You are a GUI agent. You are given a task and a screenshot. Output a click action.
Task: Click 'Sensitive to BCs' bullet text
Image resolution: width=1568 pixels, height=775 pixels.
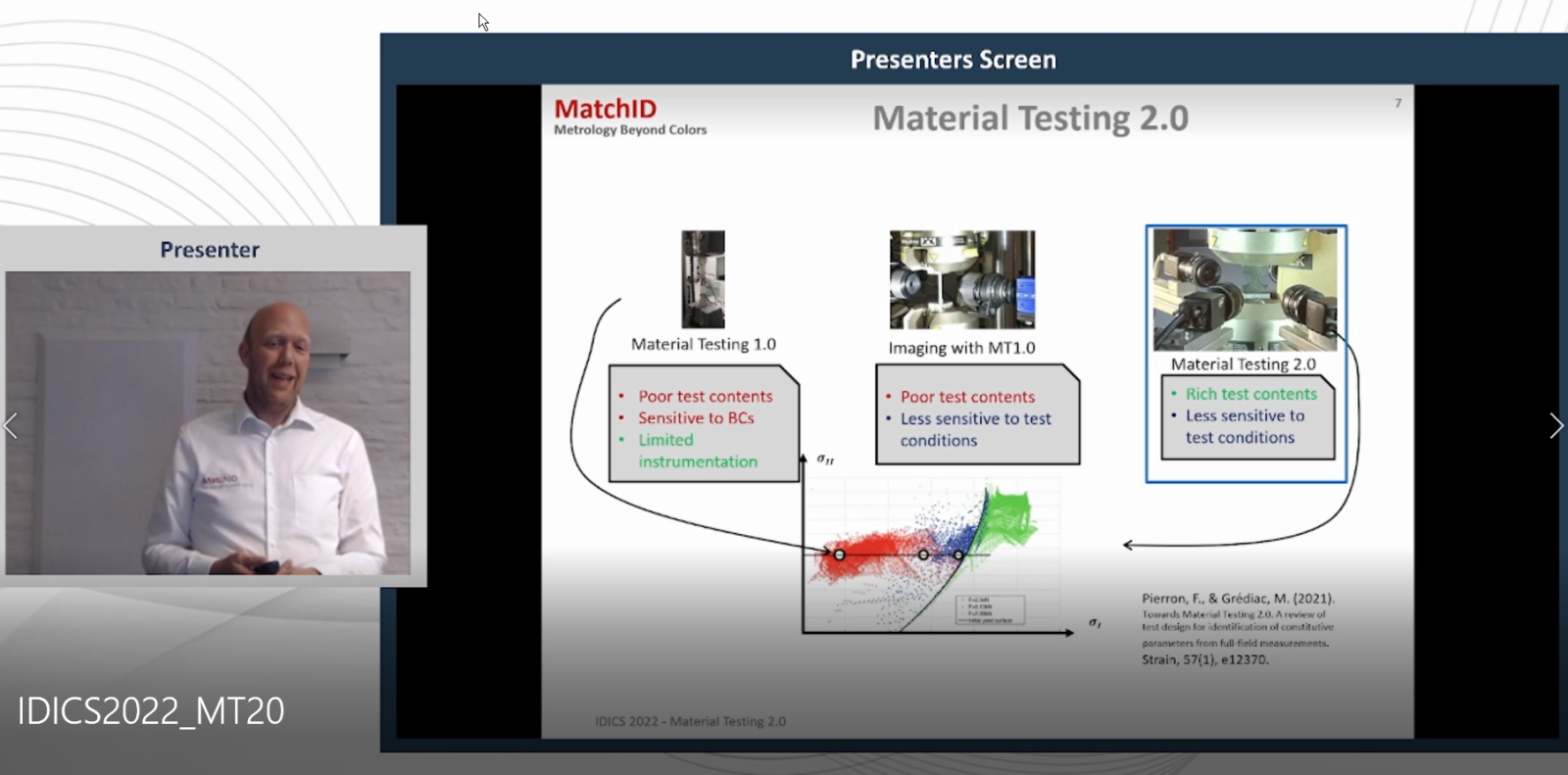click(696, 418)
